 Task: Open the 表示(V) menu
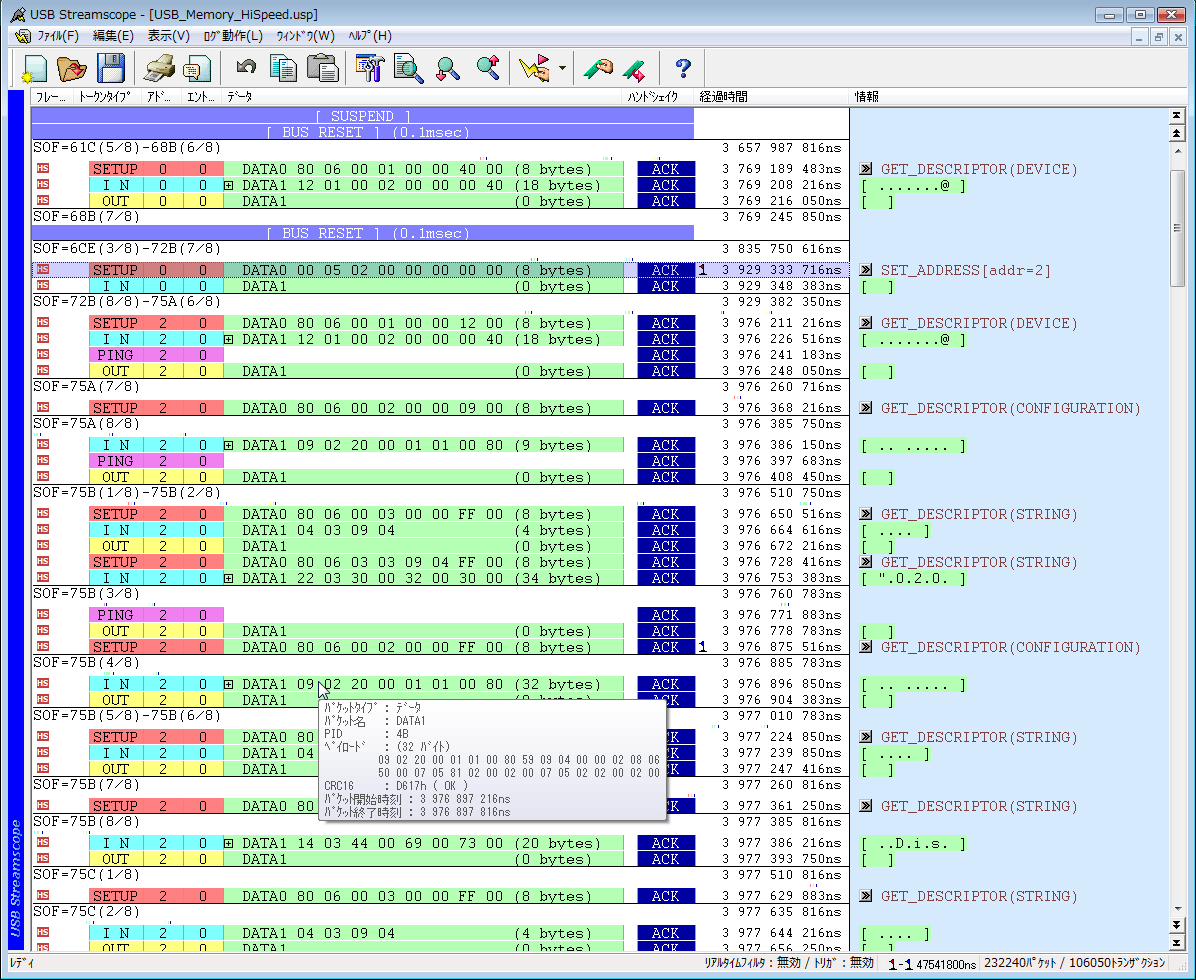point(169,36)
